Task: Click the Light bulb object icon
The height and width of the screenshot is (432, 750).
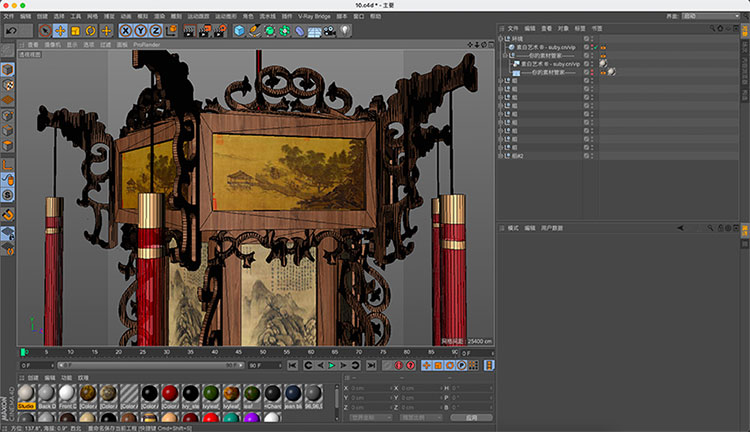Action: (344, 31)
